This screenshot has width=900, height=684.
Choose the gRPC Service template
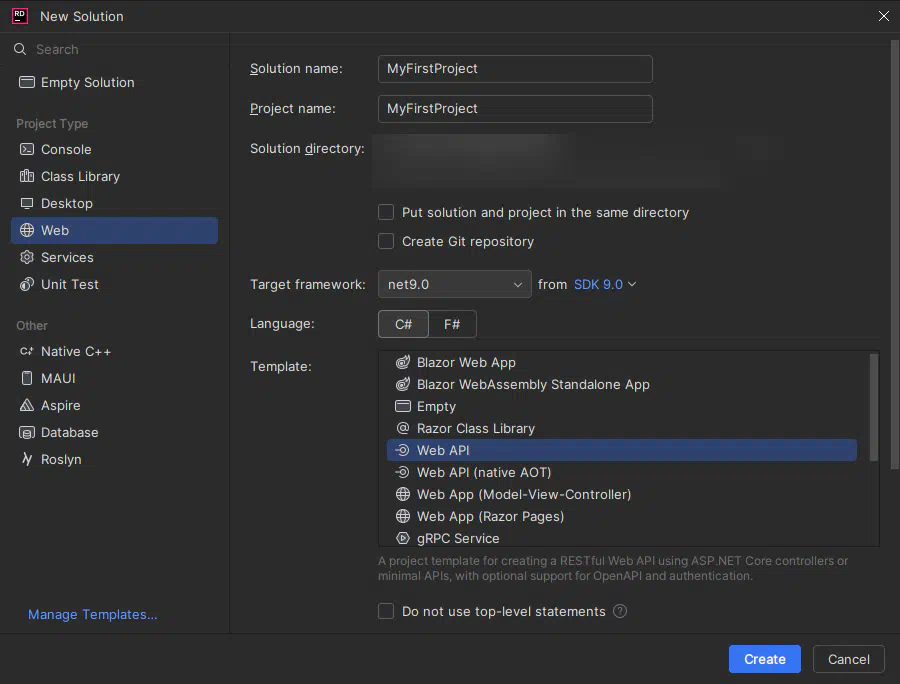(x=458, y=538)
